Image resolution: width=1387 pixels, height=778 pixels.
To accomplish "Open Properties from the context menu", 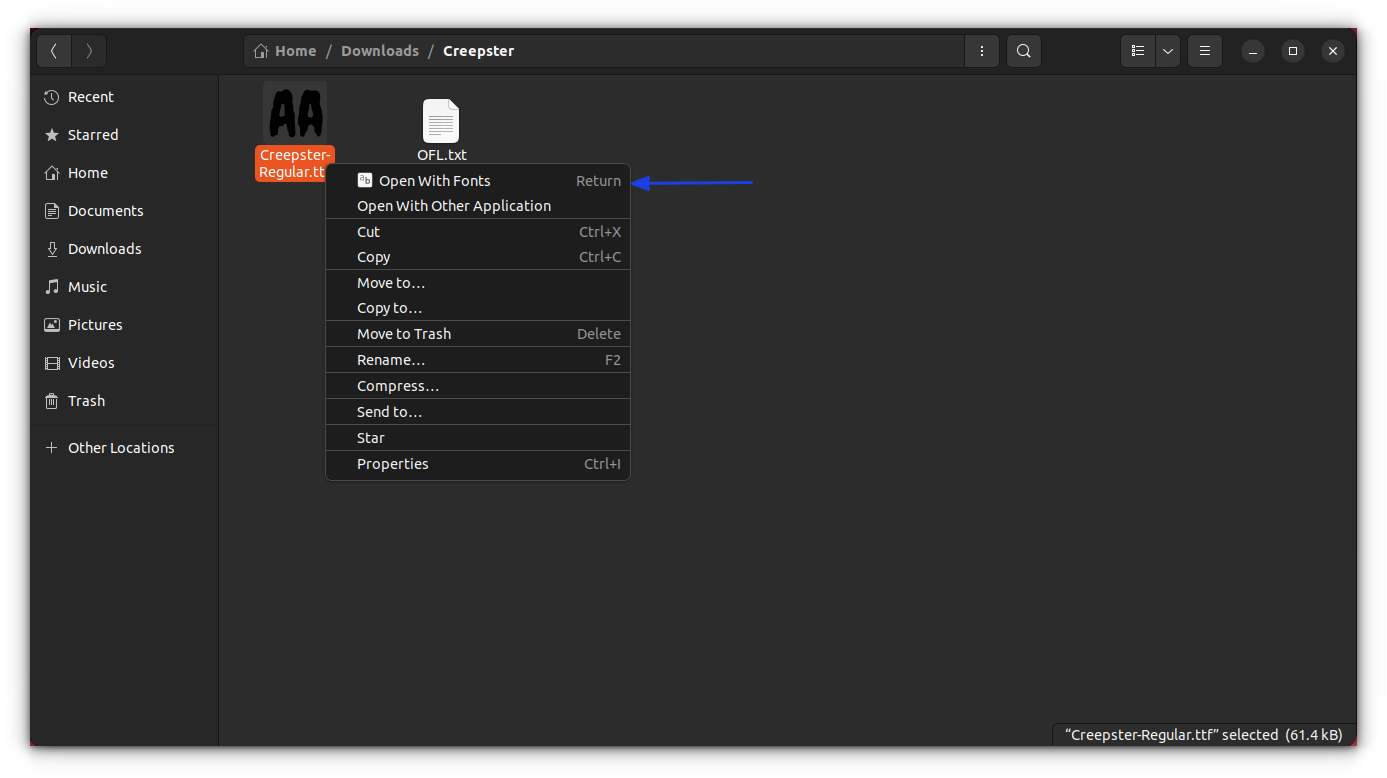I will (392, 463).
